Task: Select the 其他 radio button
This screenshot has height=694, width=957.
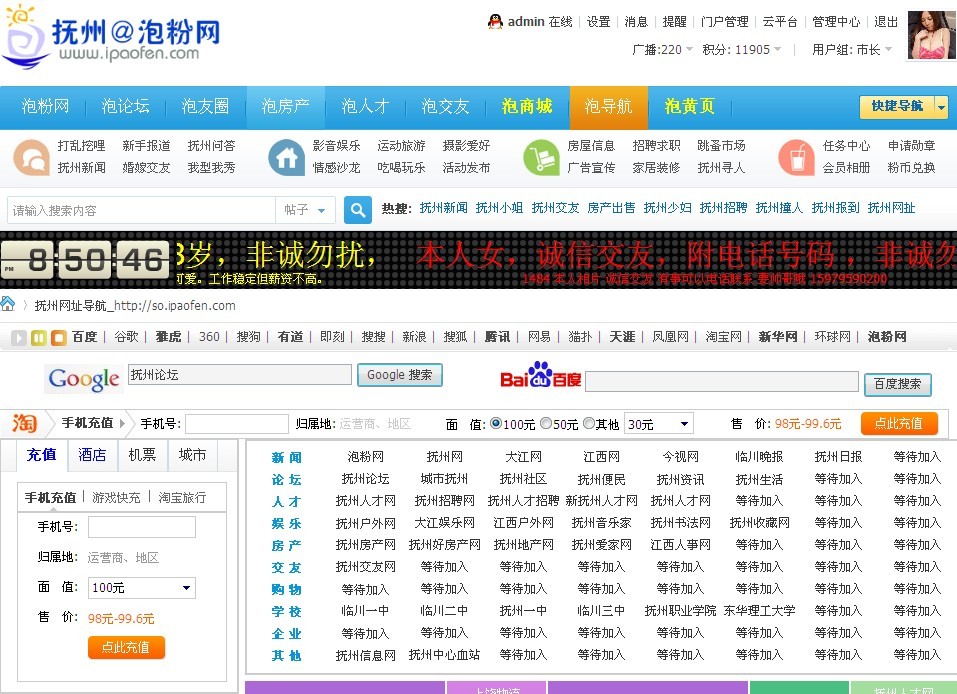Action: point(588,423)
